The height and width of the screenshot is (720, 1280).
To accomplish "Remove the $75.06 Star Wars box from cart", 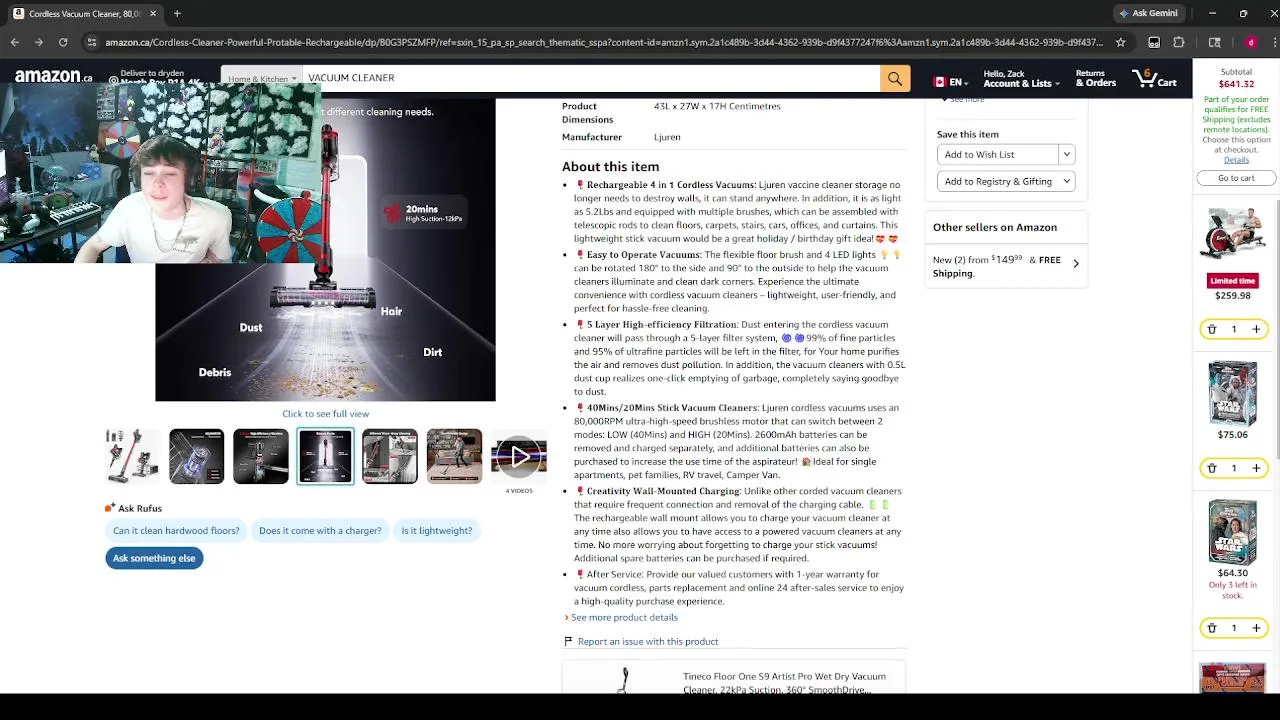I will [1211, 468].
